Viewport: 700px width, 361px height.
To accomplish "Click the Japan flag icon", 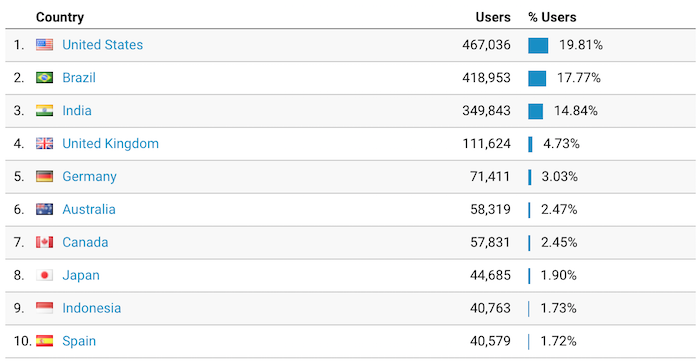I will [x=44, y=275].
